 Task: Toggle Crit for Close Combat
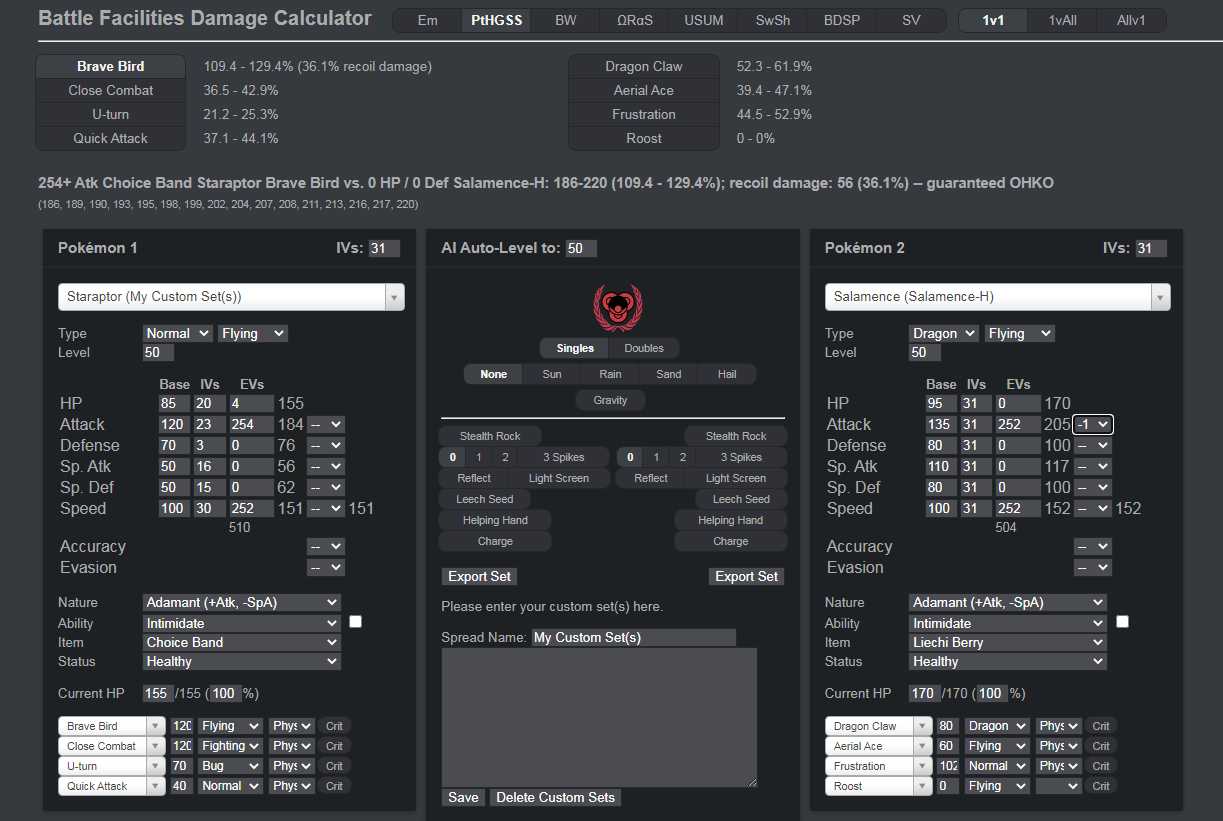tap(335, 746)
